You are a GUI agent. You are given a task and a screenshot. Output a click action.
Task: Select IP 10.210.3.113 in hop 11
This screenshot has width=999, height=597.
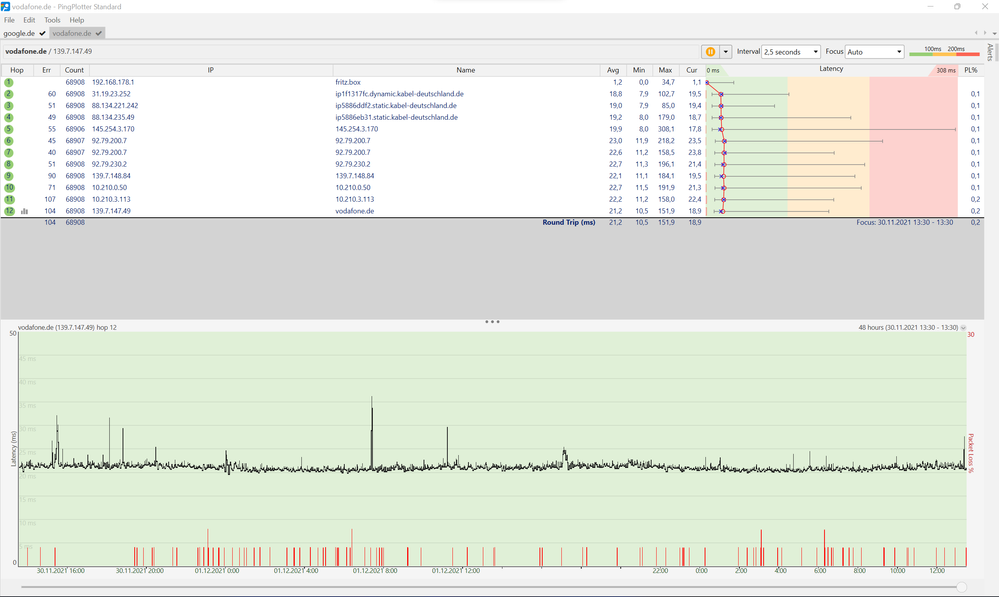(x=111, y=199)
